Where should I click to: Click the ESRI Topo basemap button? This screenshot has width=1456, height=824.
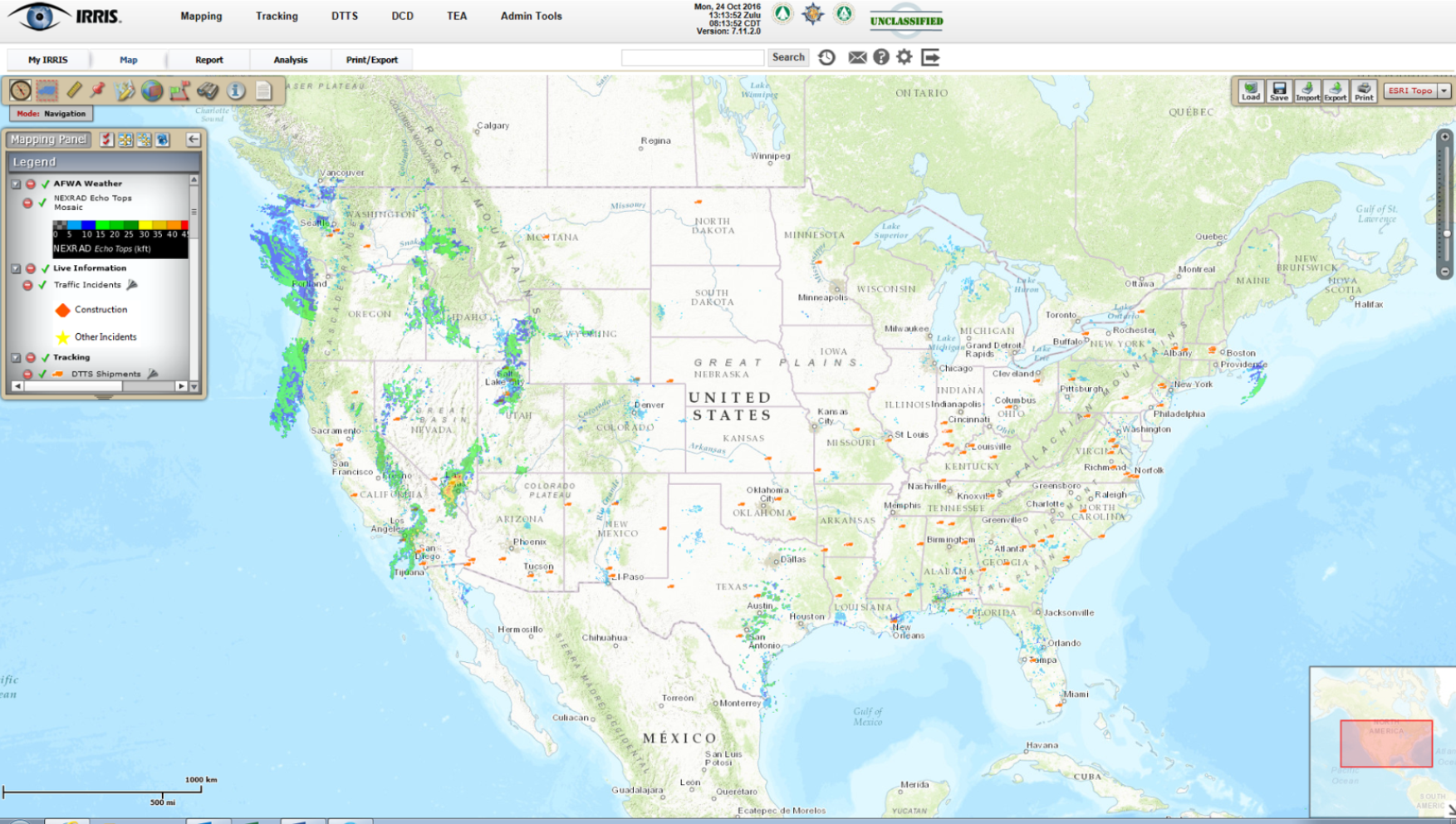[x=1410, y=91]
